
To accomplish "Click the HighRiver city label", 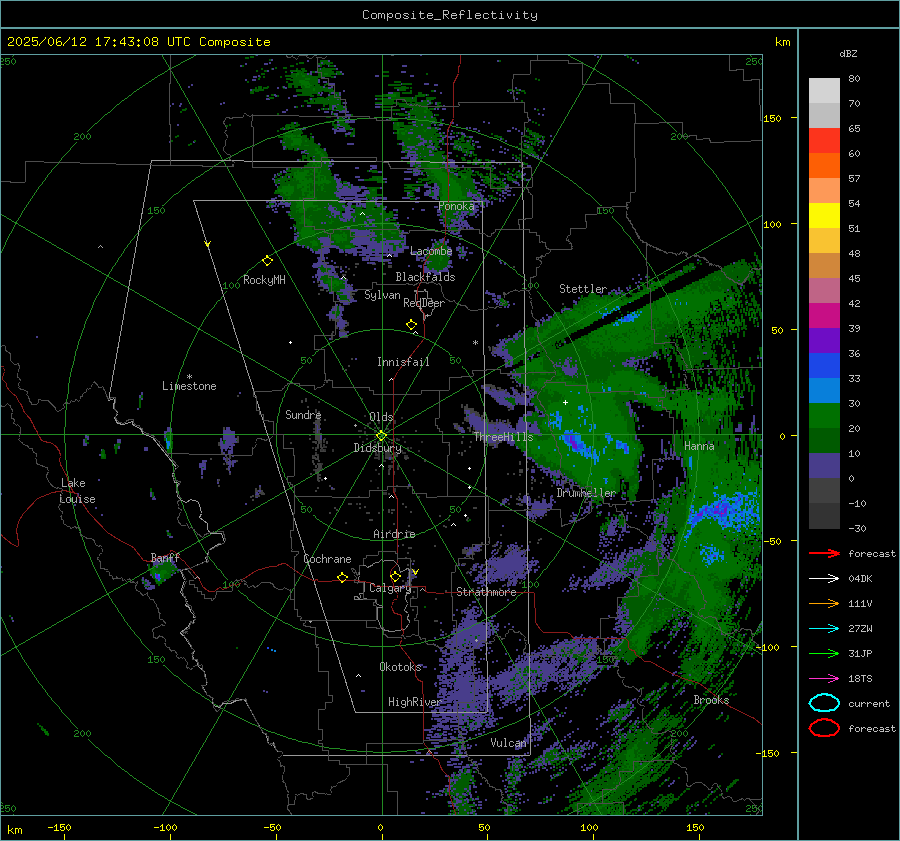I will (414, 702).
